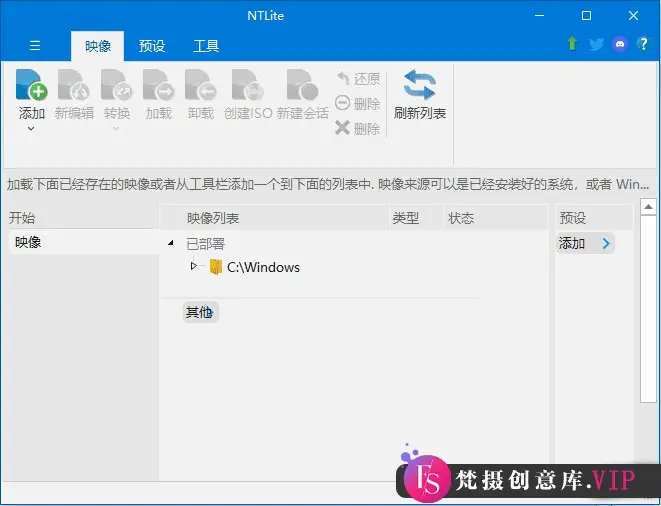Click the 新建会话 icon
Screen dimensions: 661x506
[x=302, y=85]
